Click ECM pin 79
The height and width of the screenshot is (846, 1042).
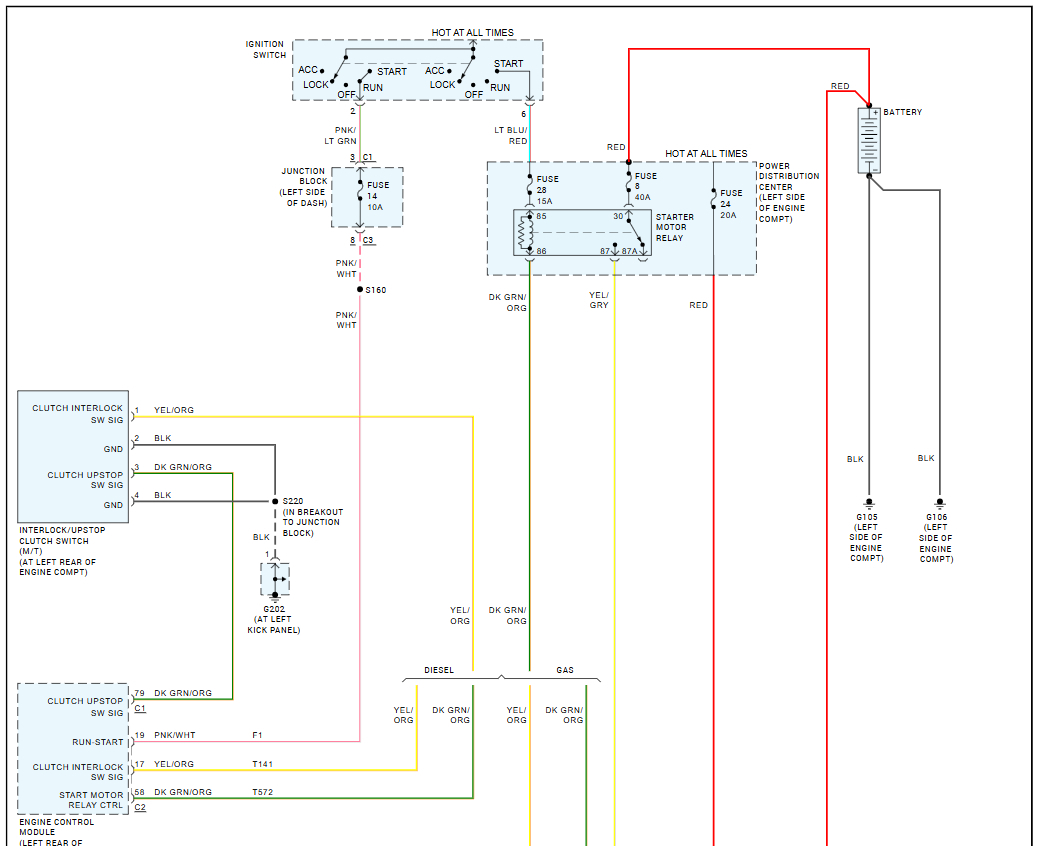coord(140,693)
